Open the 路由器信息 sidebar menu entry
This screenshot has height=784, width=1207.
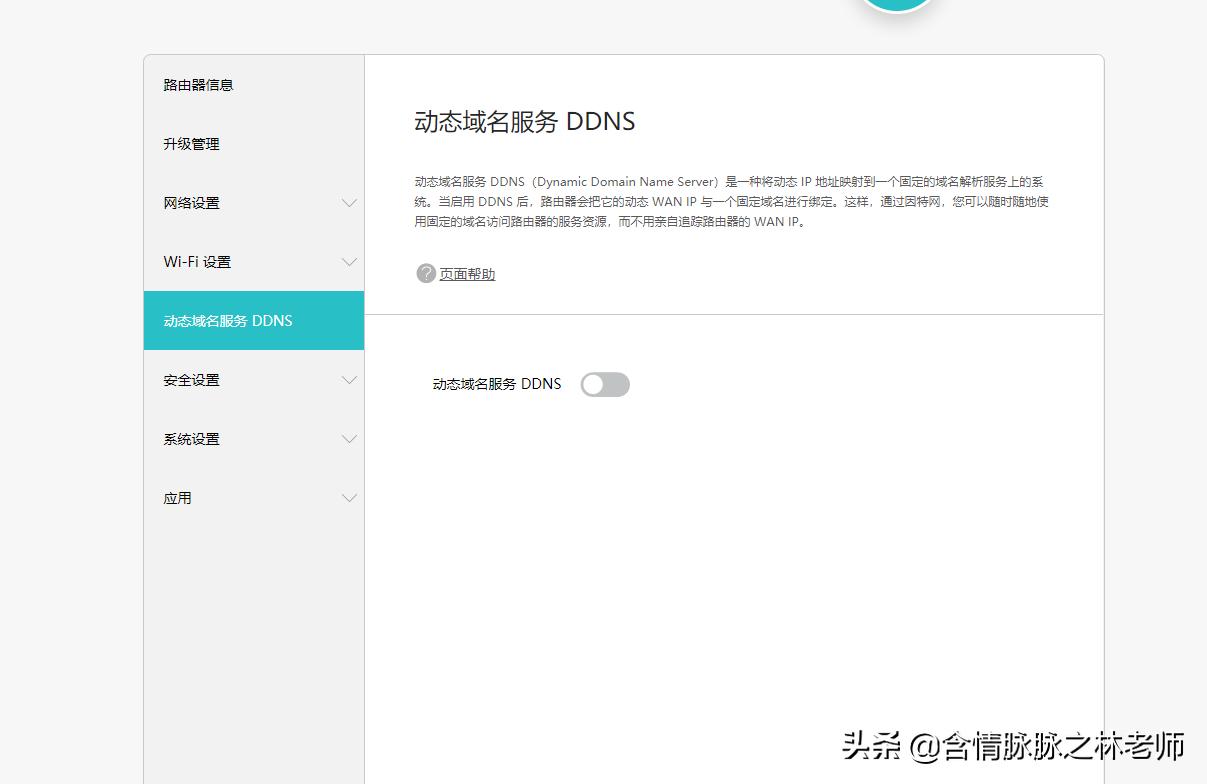coord(199,85)
